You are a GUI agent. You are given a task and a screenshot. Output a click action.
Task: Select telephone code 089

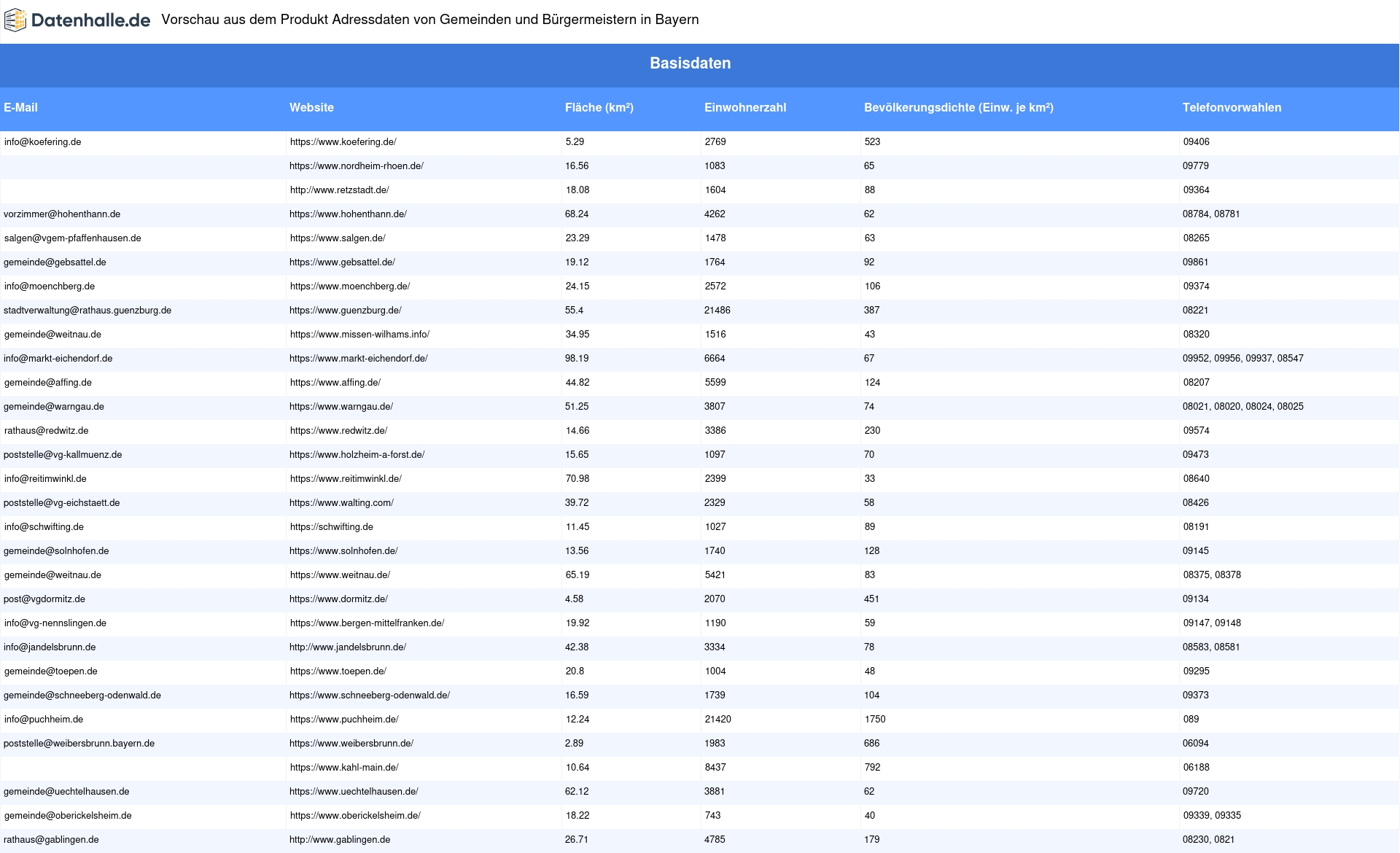click(1191, 720)
